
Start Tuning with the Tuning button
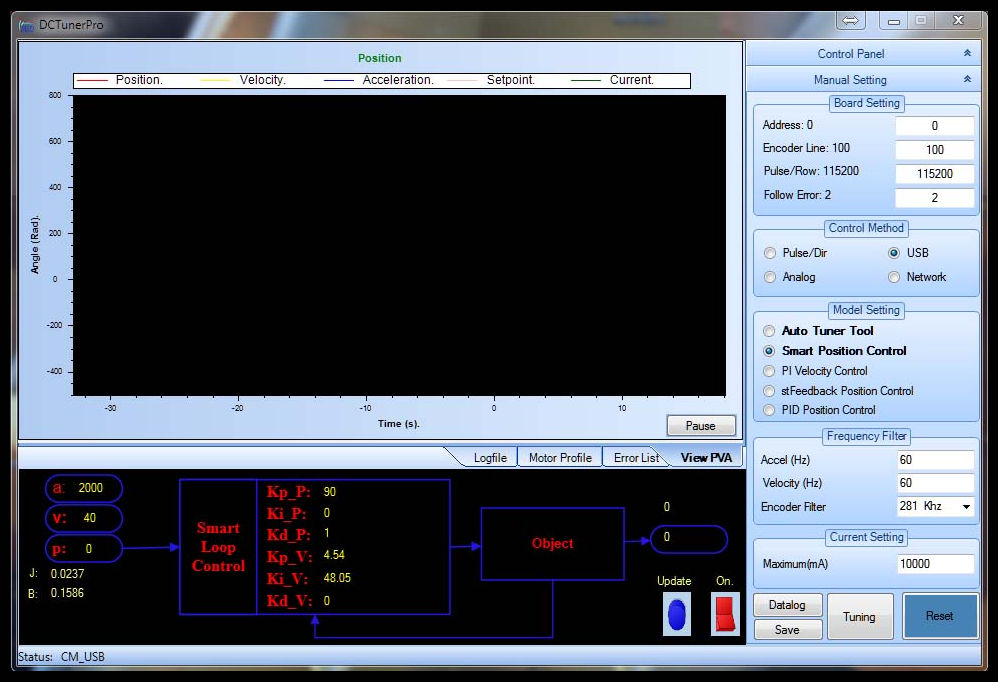[x=859, y=616]
